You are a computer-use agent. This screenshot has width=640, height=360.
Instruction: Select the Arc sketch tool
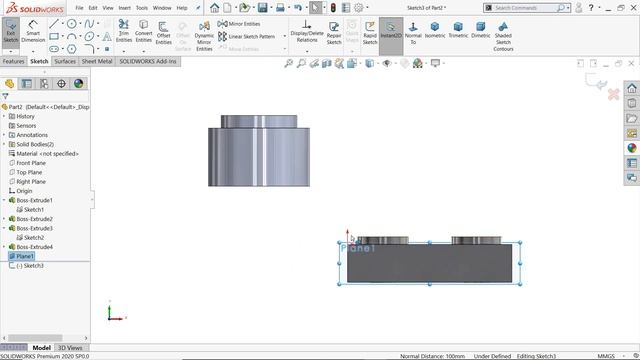click(71, 37)
